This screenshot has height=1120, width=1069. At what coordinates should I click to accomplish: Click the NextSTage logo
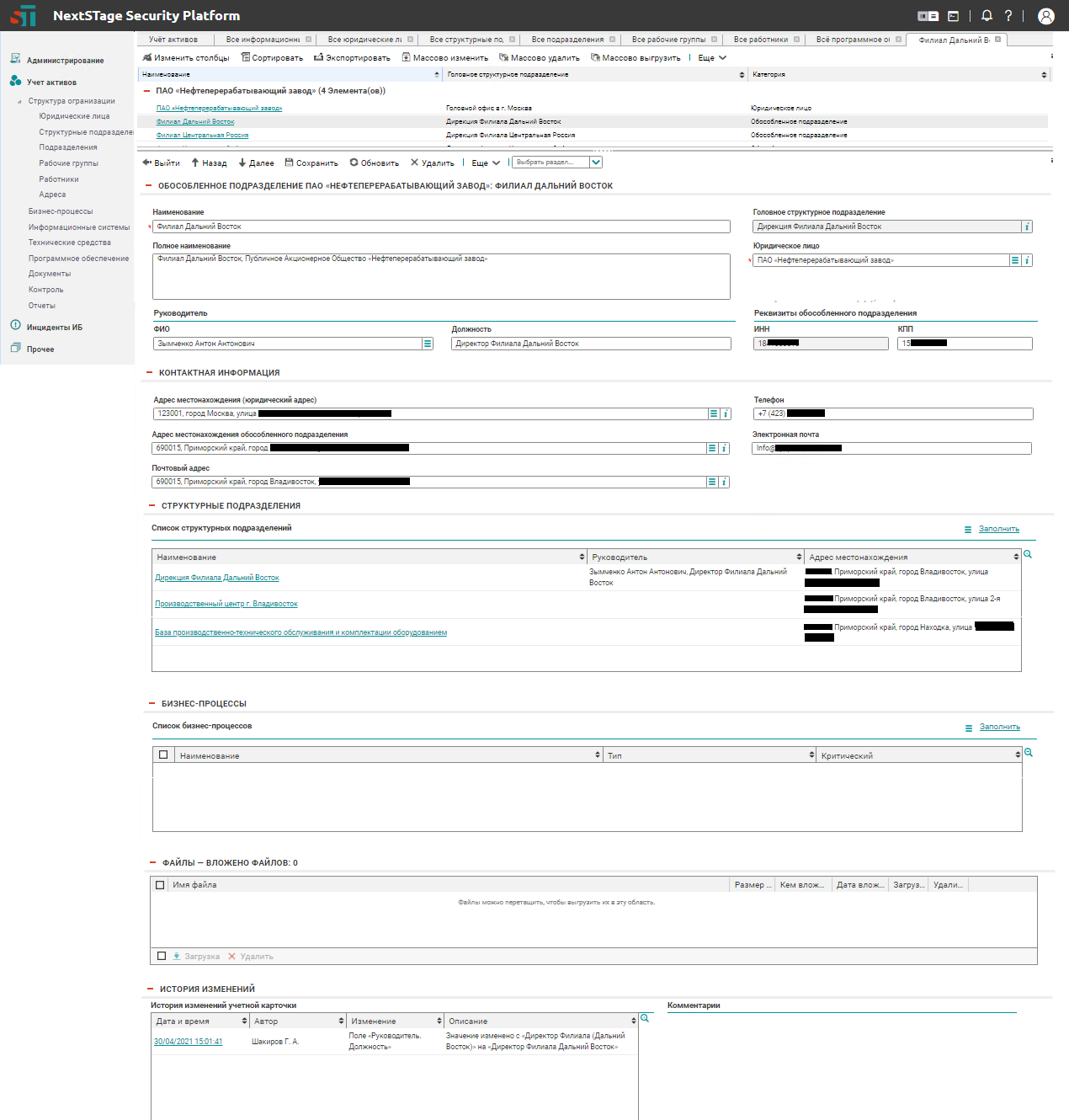tap(24, 16)
